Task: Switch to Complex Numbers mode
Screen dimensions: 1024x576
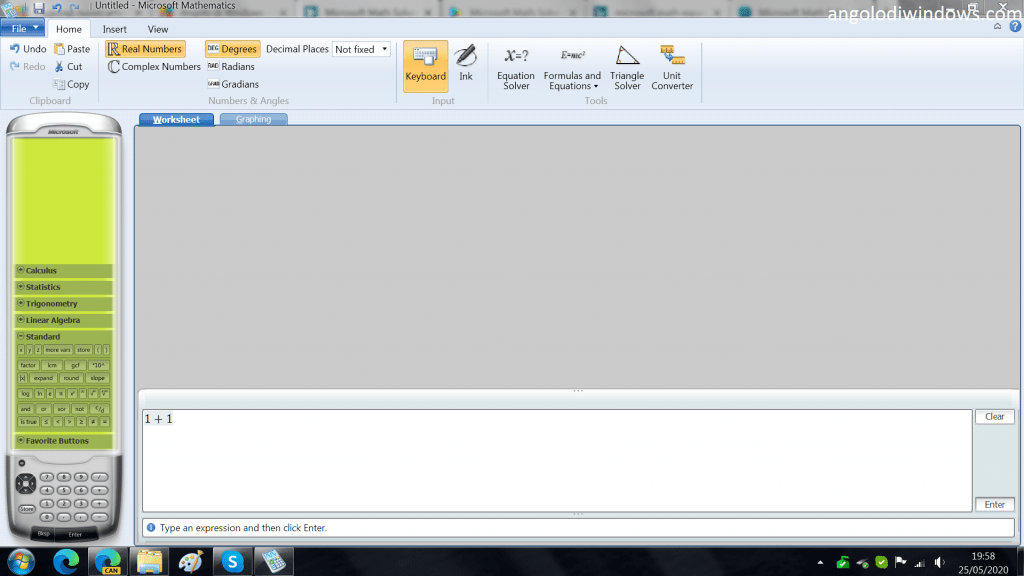Action: click(x=154, y=67)
